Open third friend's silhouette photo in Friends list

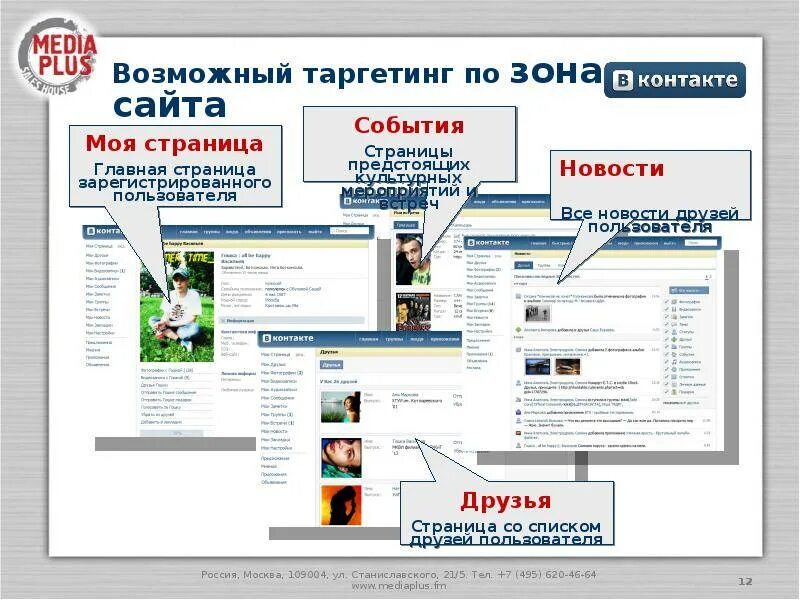[341, 505]
